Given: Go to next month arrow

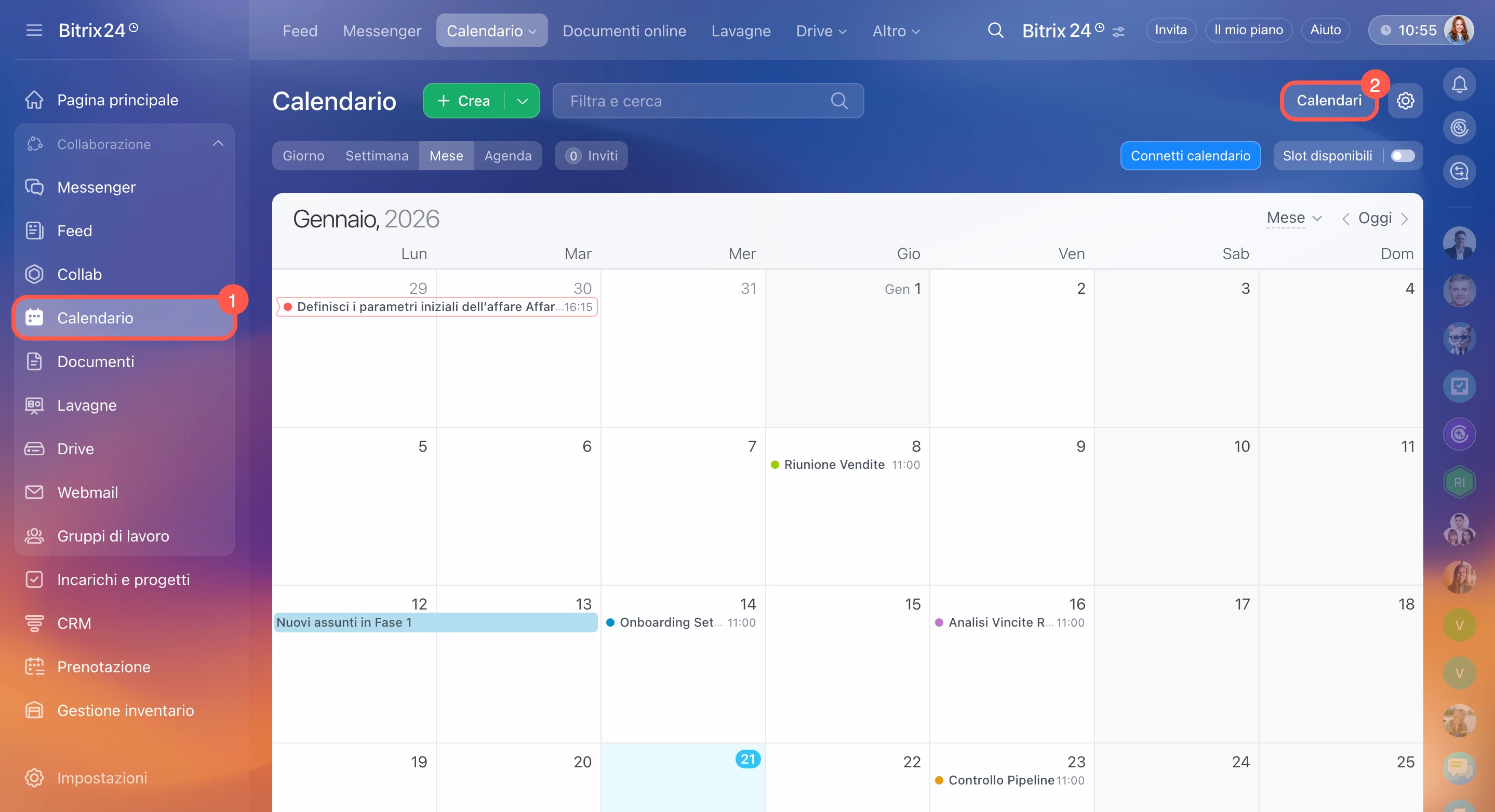Looking at the screenshot, I should [x=1405, y=219].
